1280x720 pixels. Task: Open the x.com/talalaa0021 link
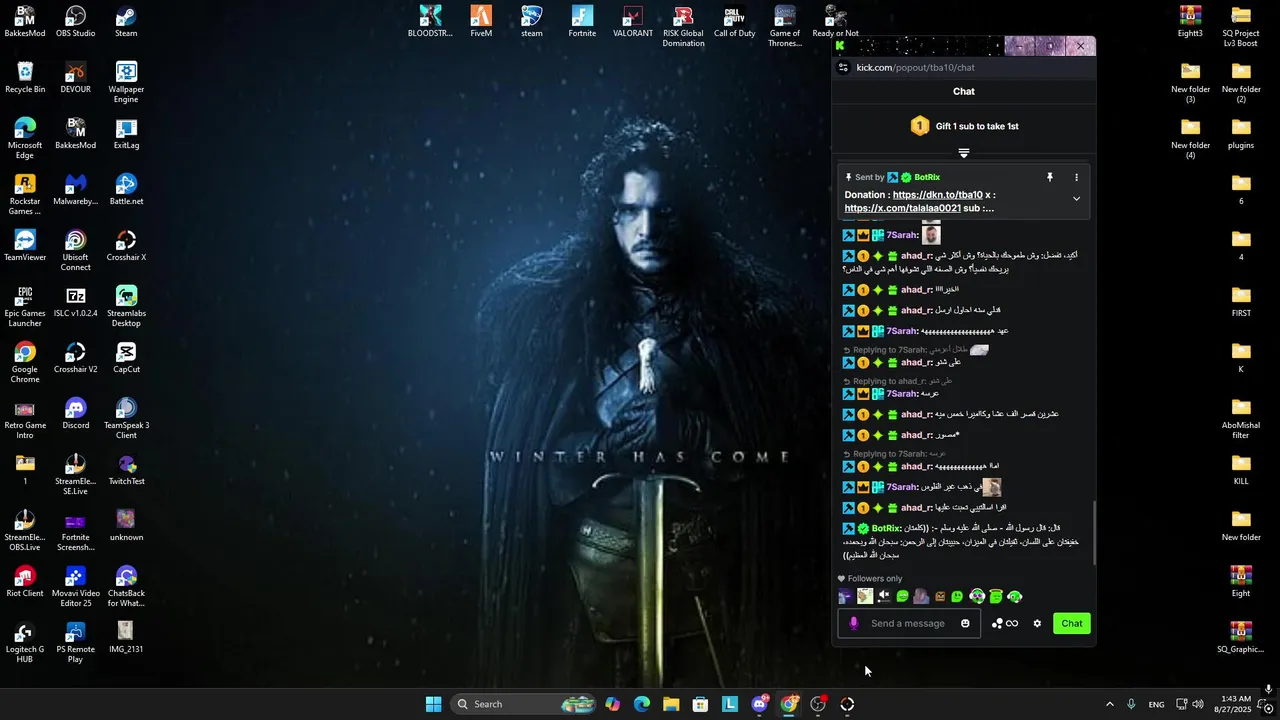click(903, 208)
